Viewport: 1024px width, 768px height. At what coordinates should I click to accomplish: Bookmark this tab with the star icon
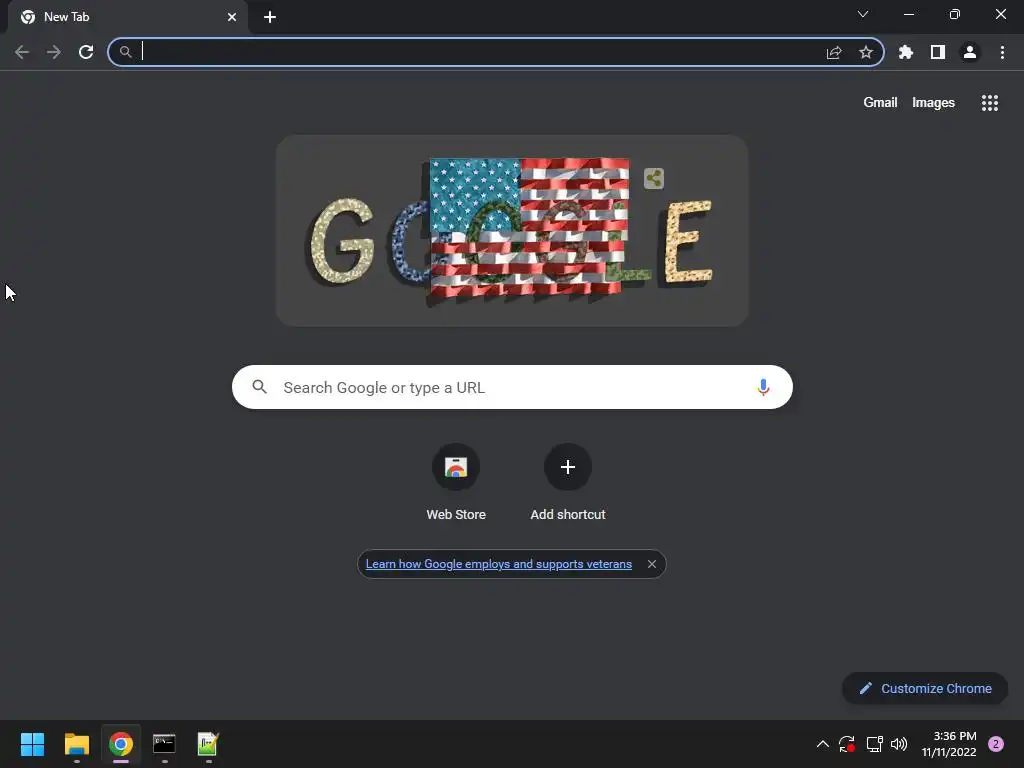pyautogui.click(x=866, y=52)
